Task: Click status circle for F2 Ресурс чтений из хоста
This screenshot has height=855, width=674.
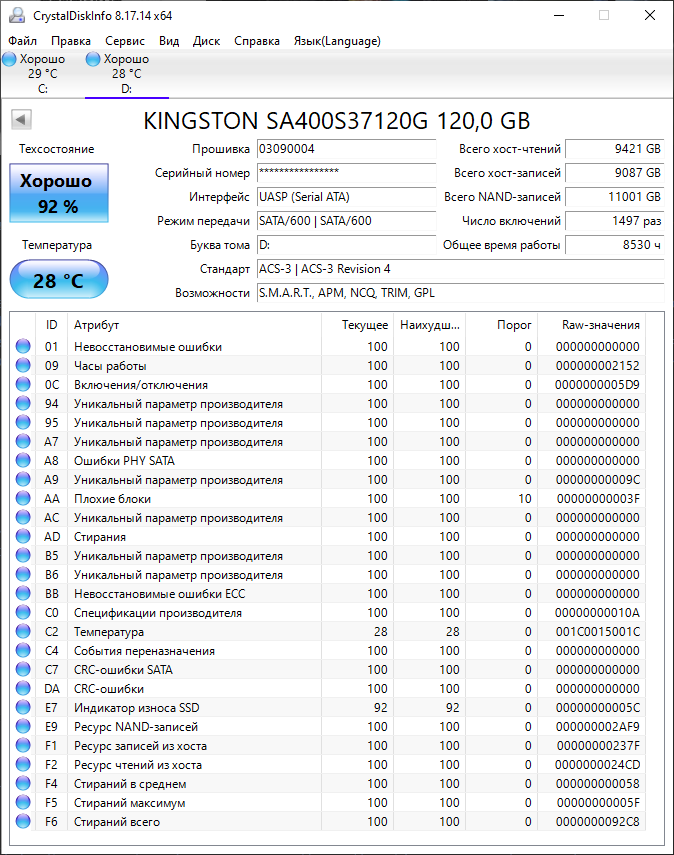Action: click(23, 764)
